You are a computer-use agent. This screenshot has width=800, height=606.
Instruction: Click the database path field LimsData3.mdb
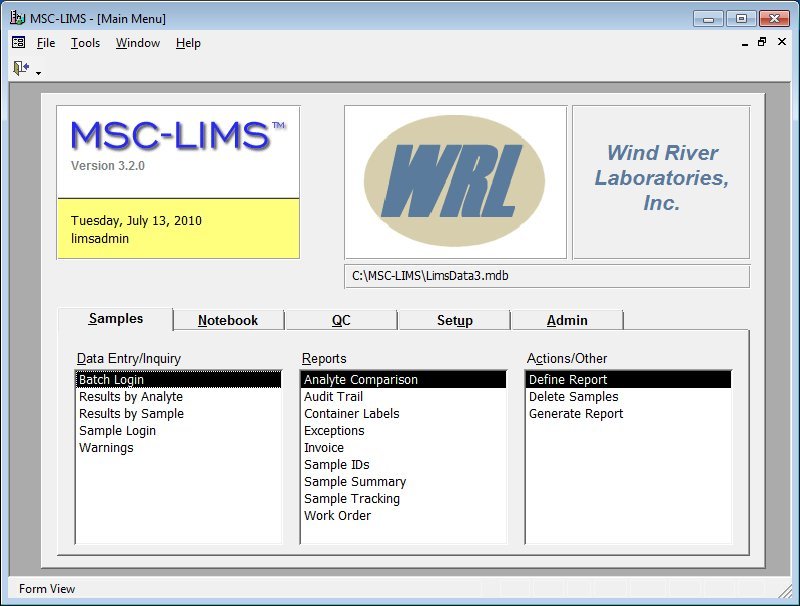547,276
